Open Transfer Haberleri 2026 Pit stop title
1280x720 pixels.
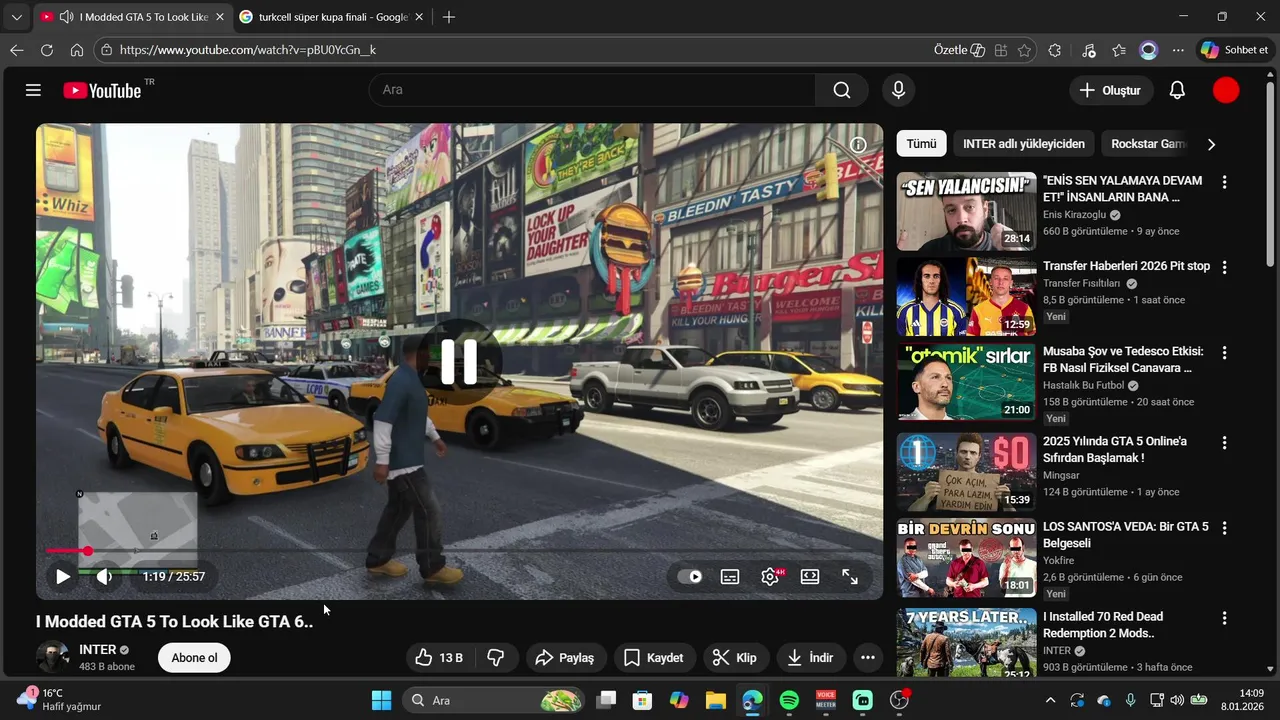[x=1126, y=266]
